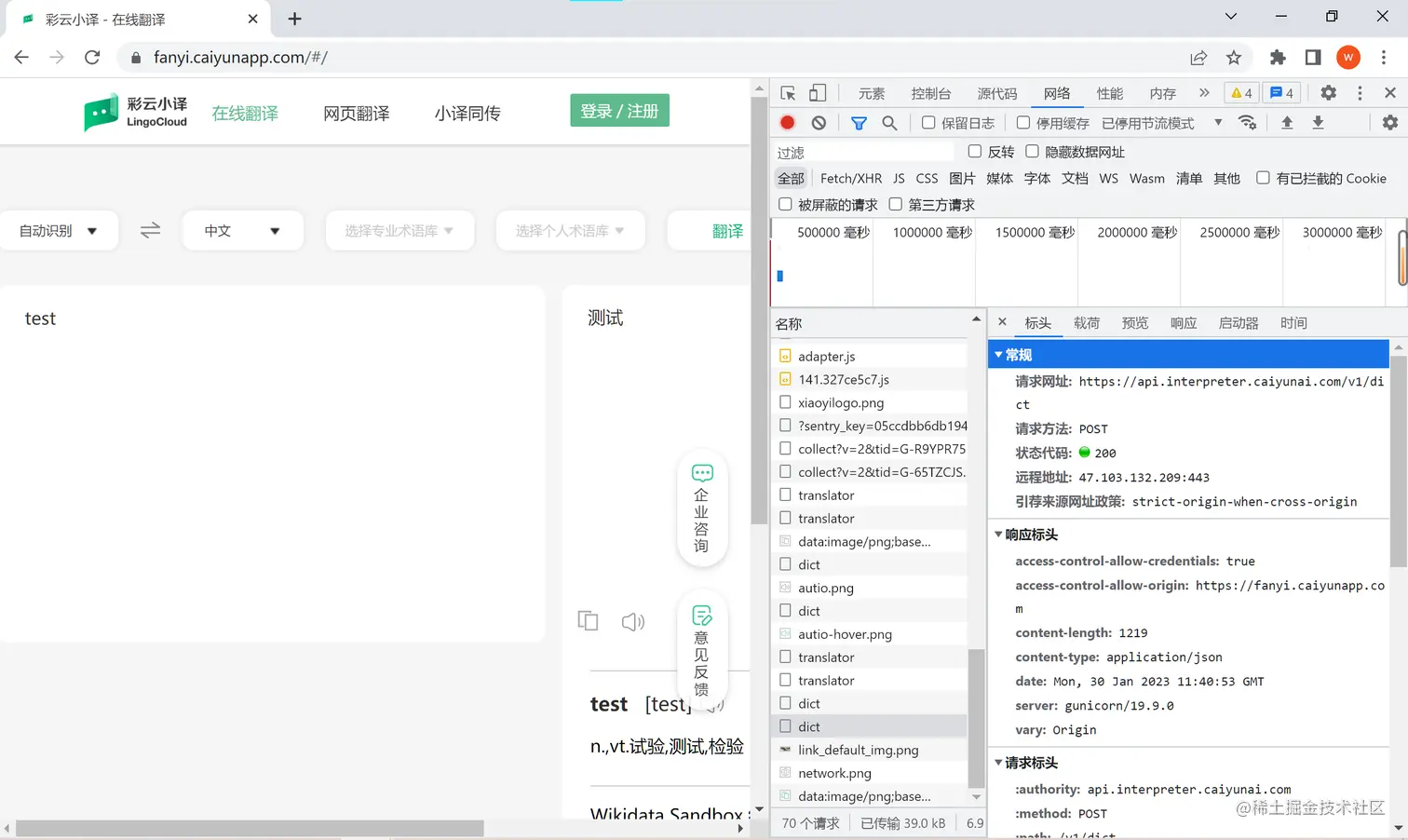Filter requests by Fetch/XHR
This screenshot has width=1408, height=840.
(x=851, y=178)
